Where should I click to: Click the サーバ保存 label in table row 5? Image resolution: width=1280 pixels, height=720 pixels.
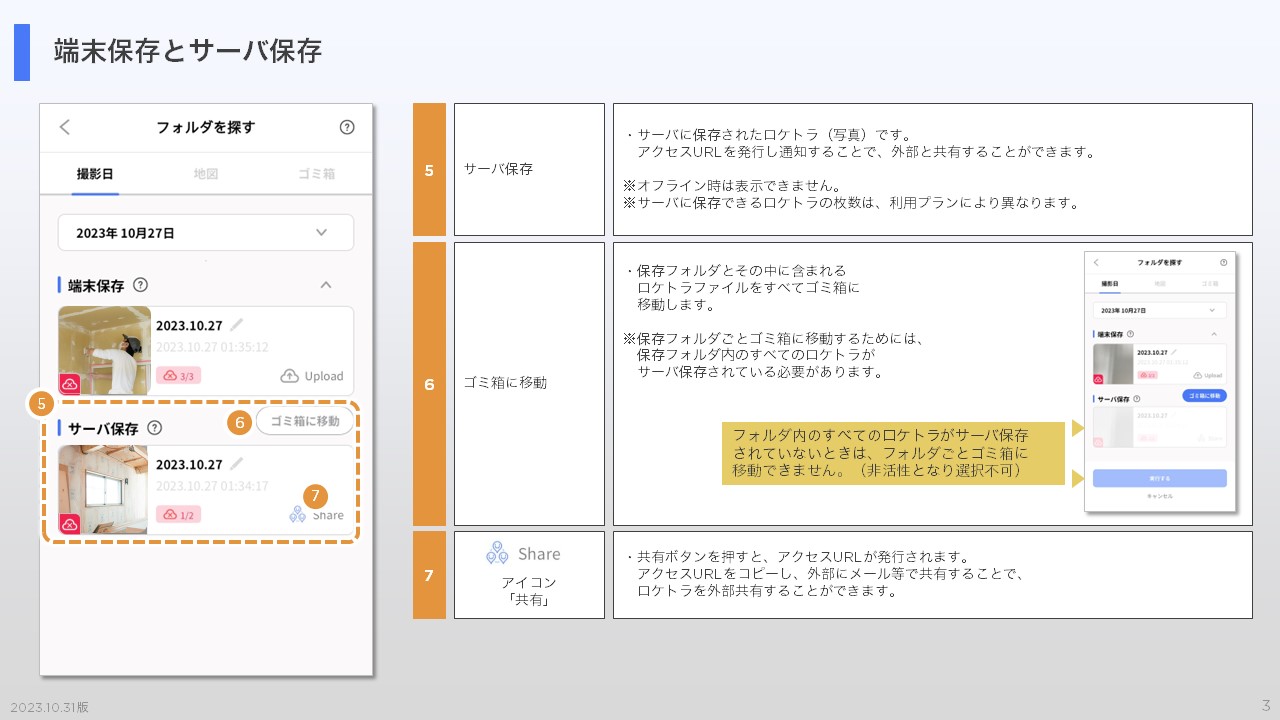coord(498,169)
